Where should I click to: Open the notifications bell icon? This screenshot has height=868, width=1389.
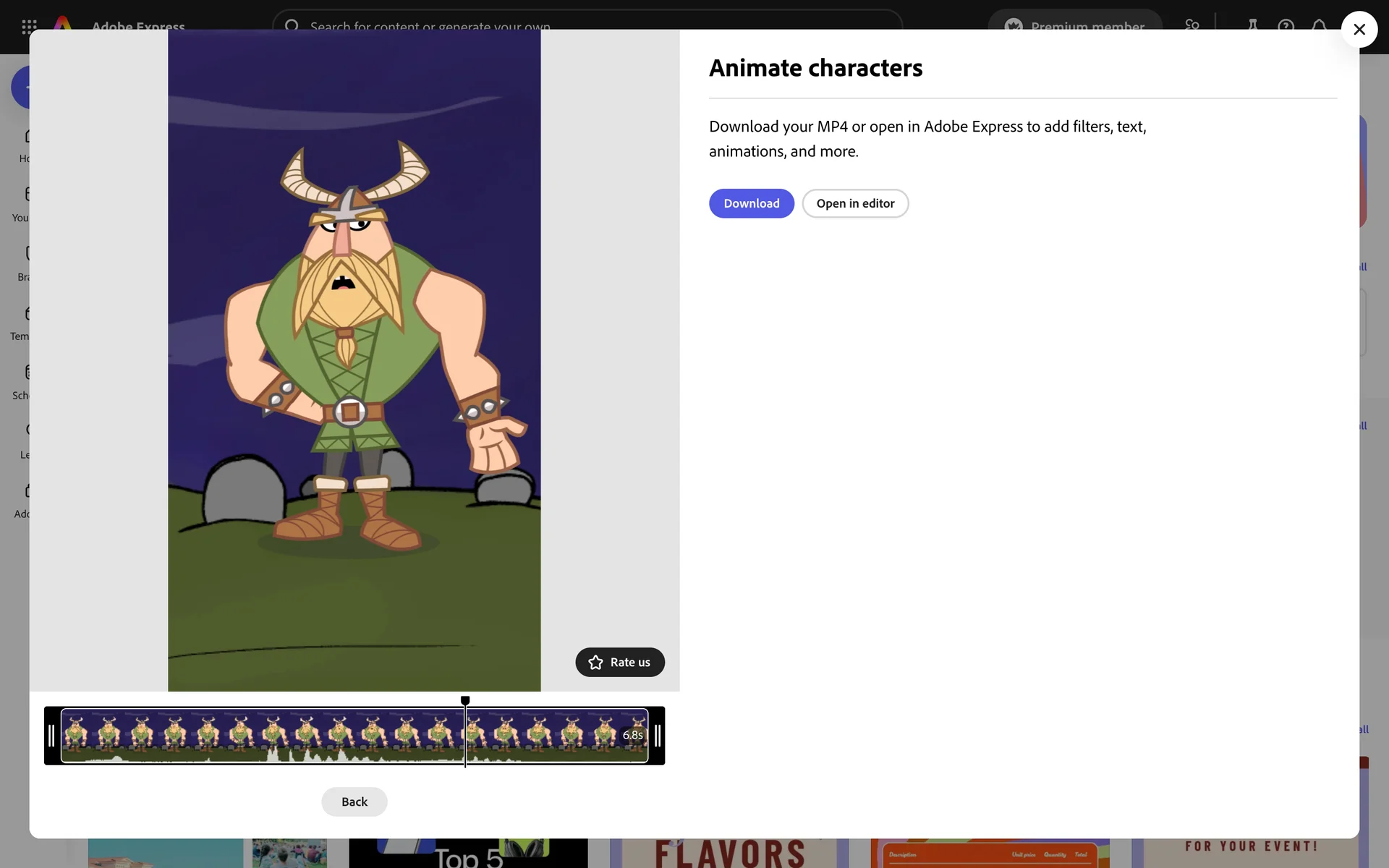tap(1319, 25)
